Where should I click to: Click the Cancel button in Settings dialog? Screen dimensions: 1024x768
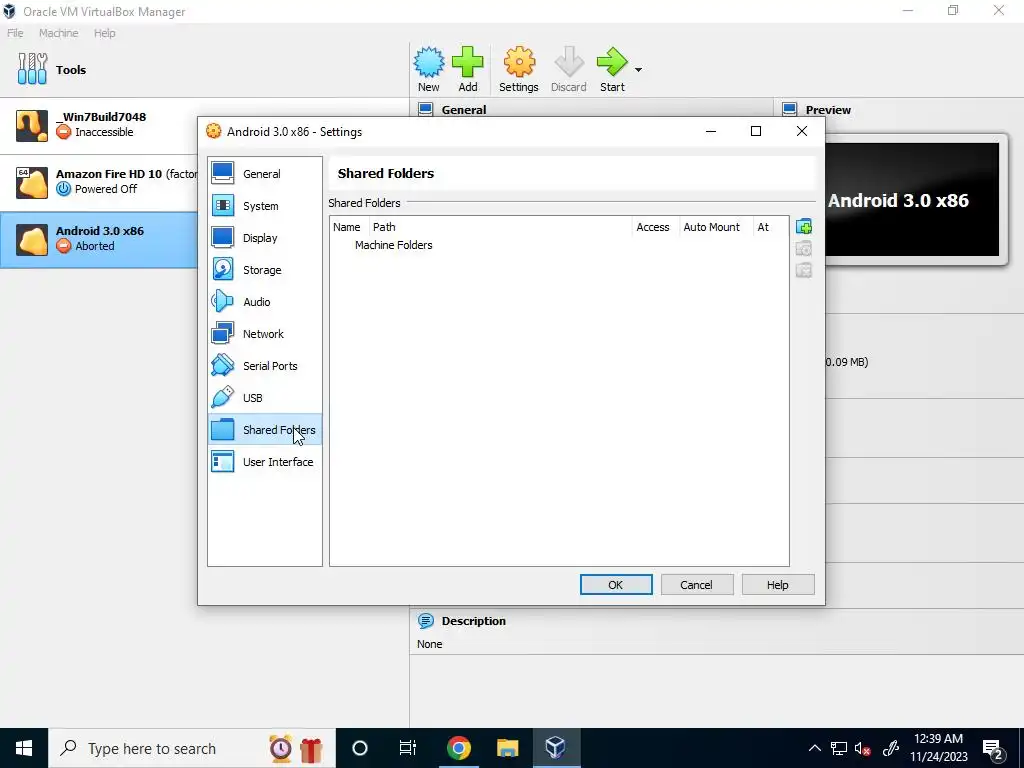click(696, 584)
